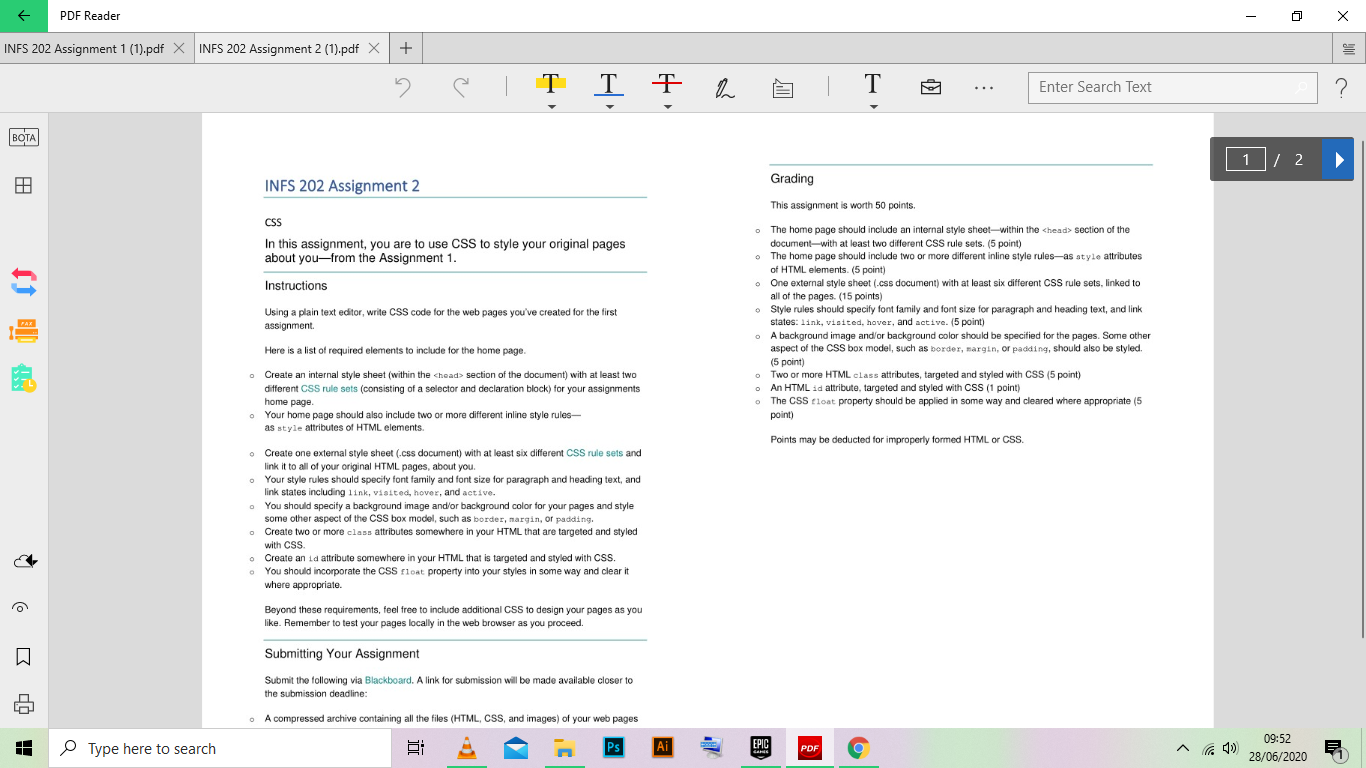Open the more options ellipsis menu
The height and width of the screenshot is (768, 1366).
coord(984,88)
